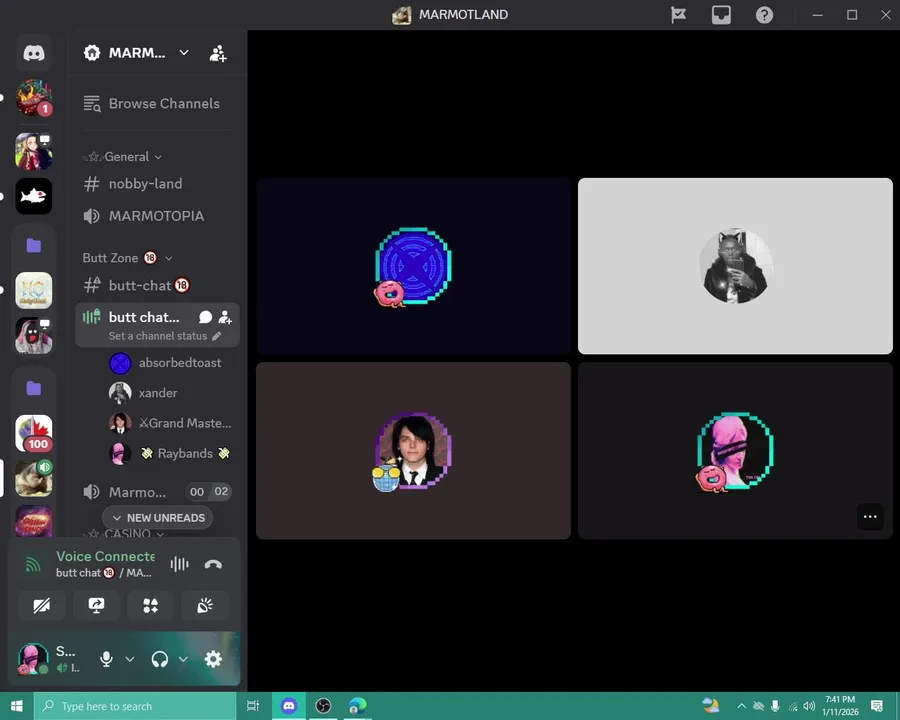Select user Raybands in voice list
The height and width of the screenshot is (720, 900).
point(170,453)
